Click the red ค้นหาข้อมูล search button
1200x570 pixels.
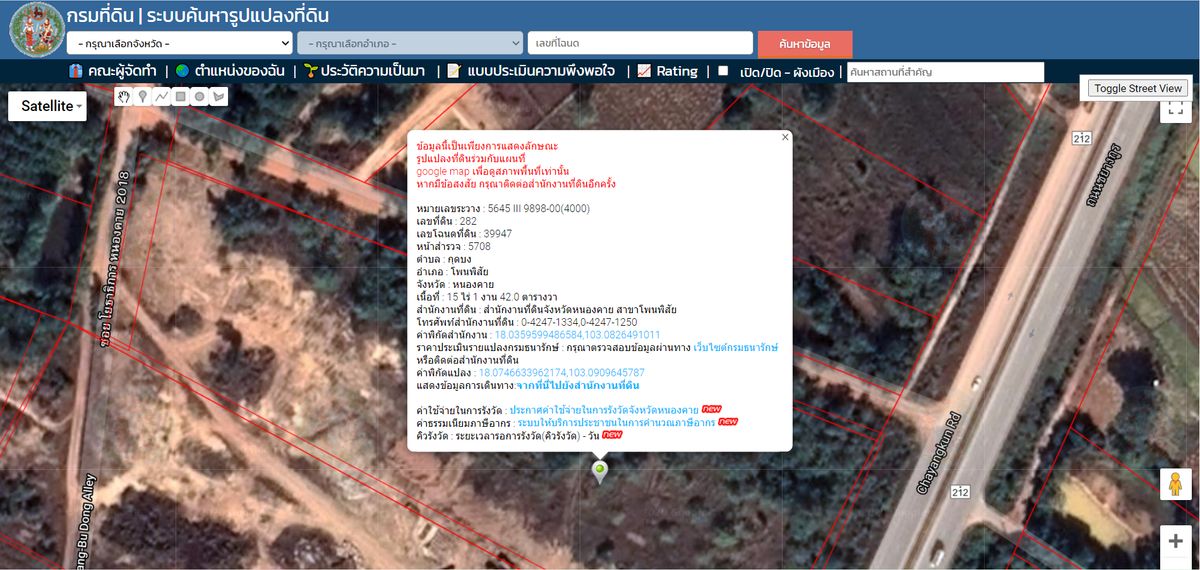point(805,44)
